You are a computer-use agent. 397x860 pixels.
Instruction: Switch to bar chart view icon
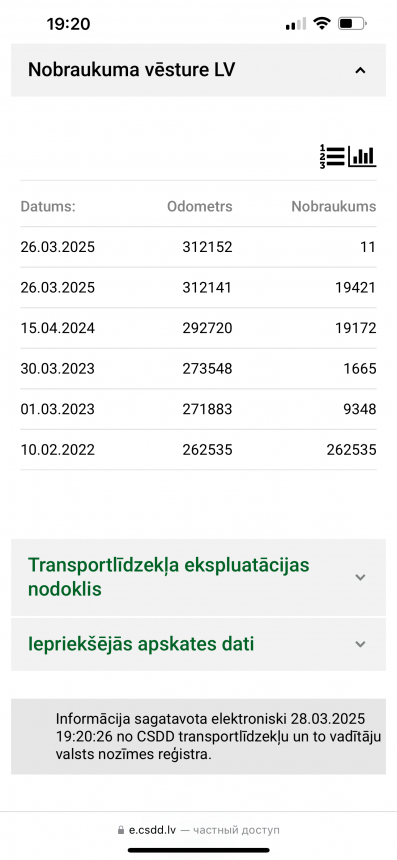(x=362, y=156)
